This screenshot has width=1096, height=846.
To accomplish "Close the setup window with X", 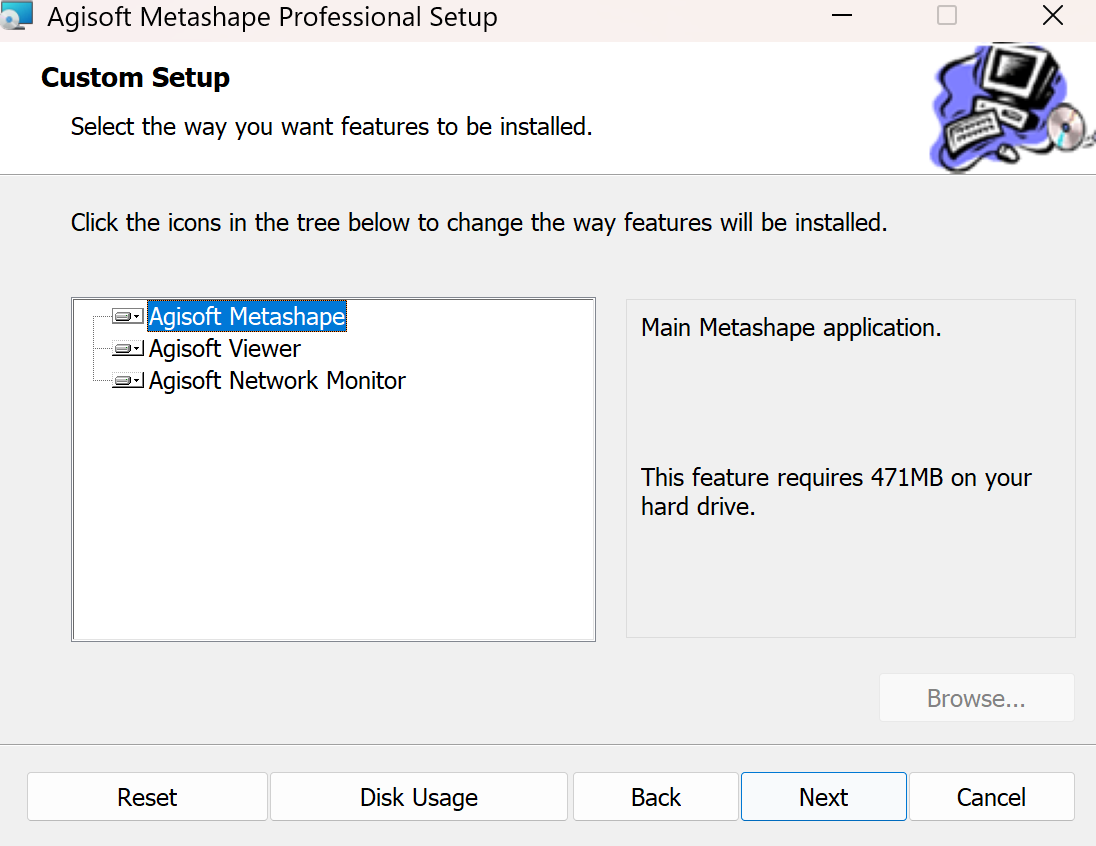I will (1052, 16).
